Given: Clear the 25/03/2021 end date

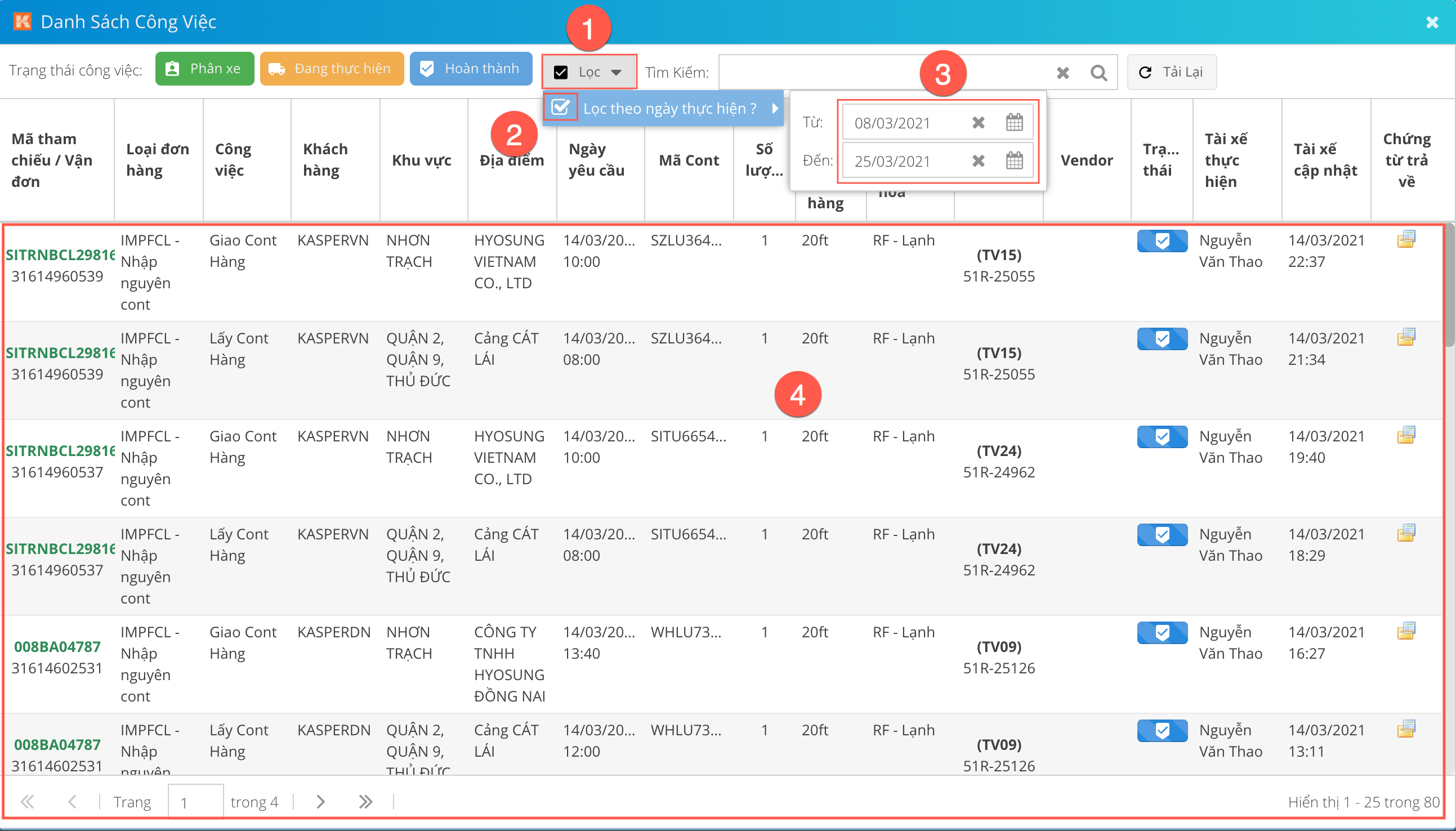Looking at the screenshot, I should coord(978,160).
